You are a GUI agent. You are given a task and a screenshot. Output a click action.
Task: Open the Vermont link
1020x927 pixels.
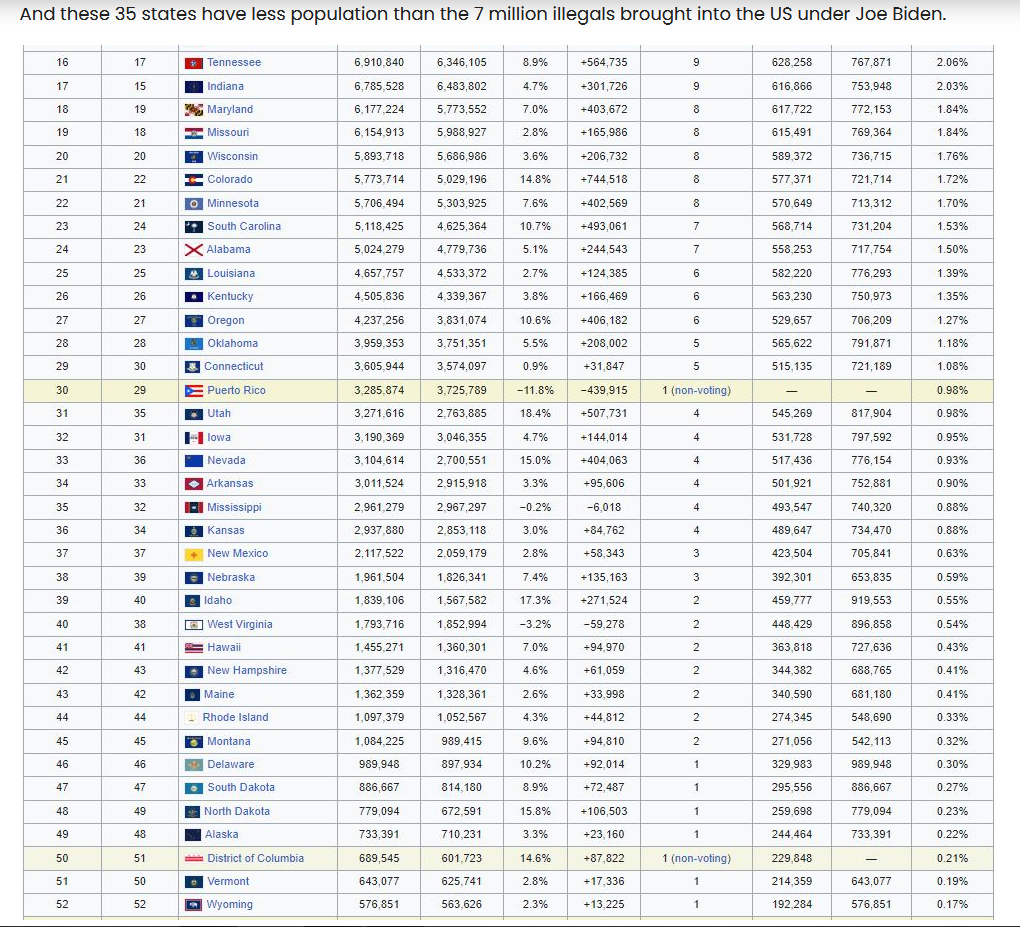click(228, 881)
